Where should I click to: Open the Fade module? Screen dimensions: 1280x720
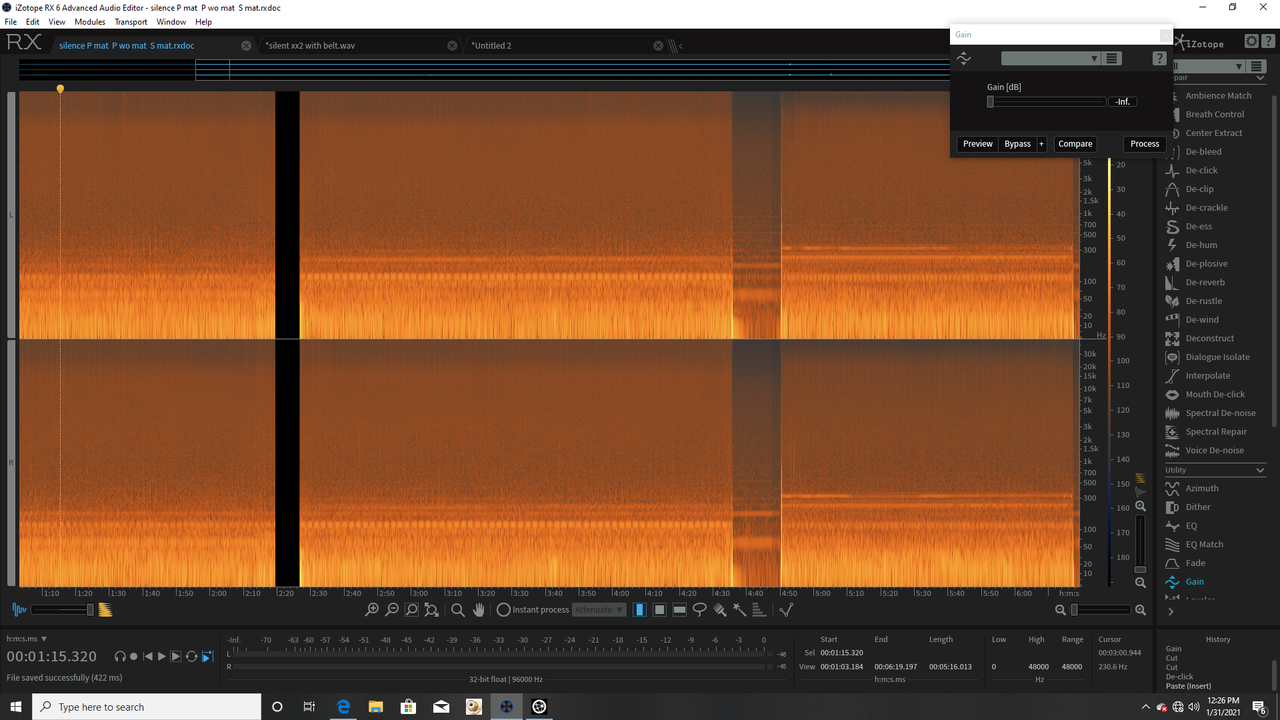point(1195,563)
